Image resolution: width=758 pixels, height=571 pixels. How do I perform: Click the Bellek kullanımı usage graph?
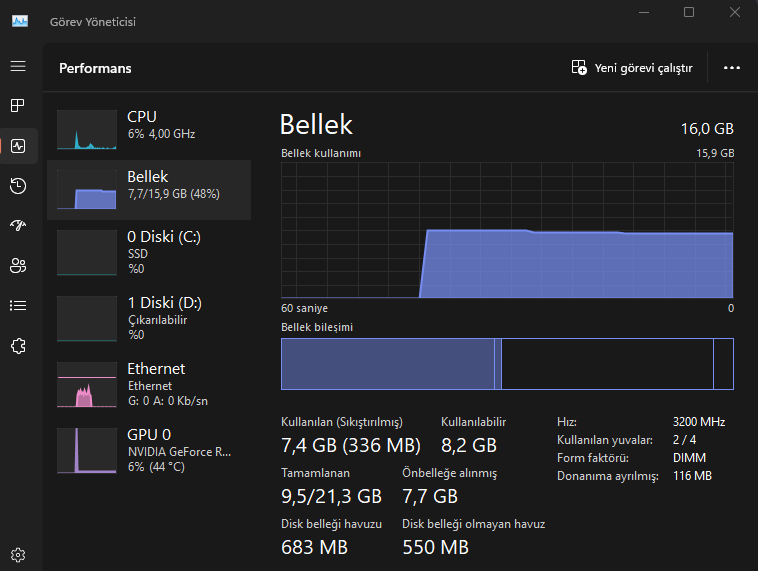(x=507, y=230)
